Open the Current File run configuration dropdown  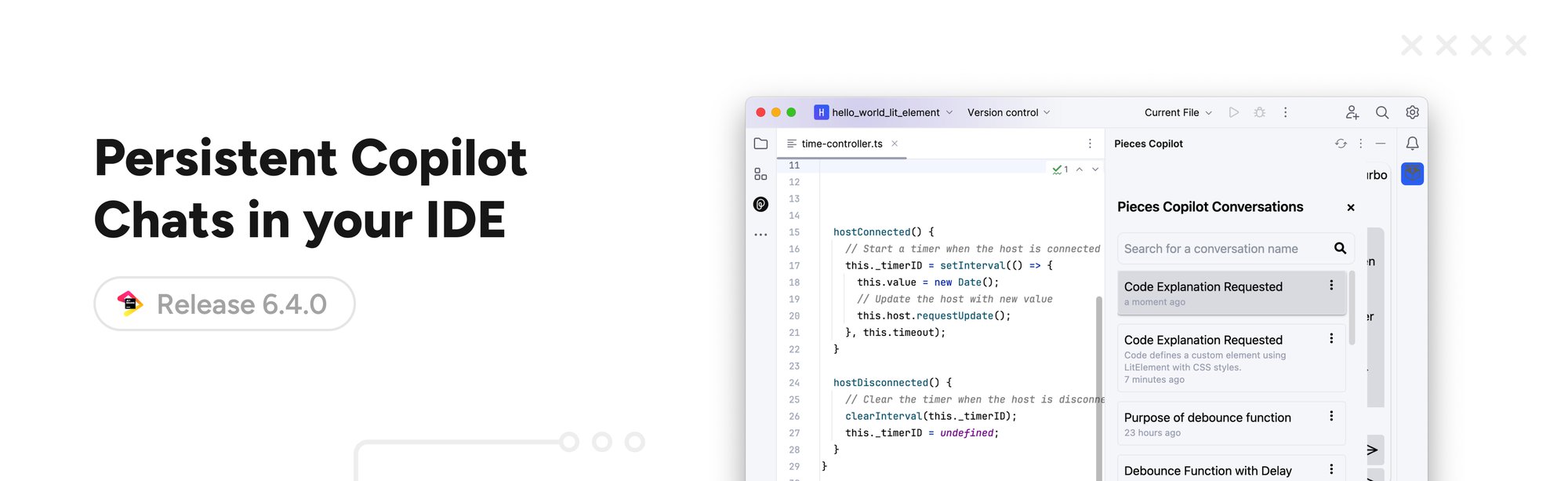[1178, 112]
